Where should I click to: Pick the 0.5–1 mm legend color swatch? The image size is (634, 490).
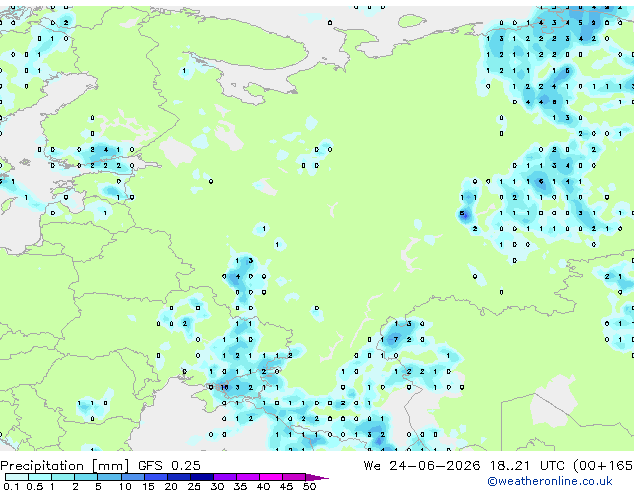pos(40,477)
